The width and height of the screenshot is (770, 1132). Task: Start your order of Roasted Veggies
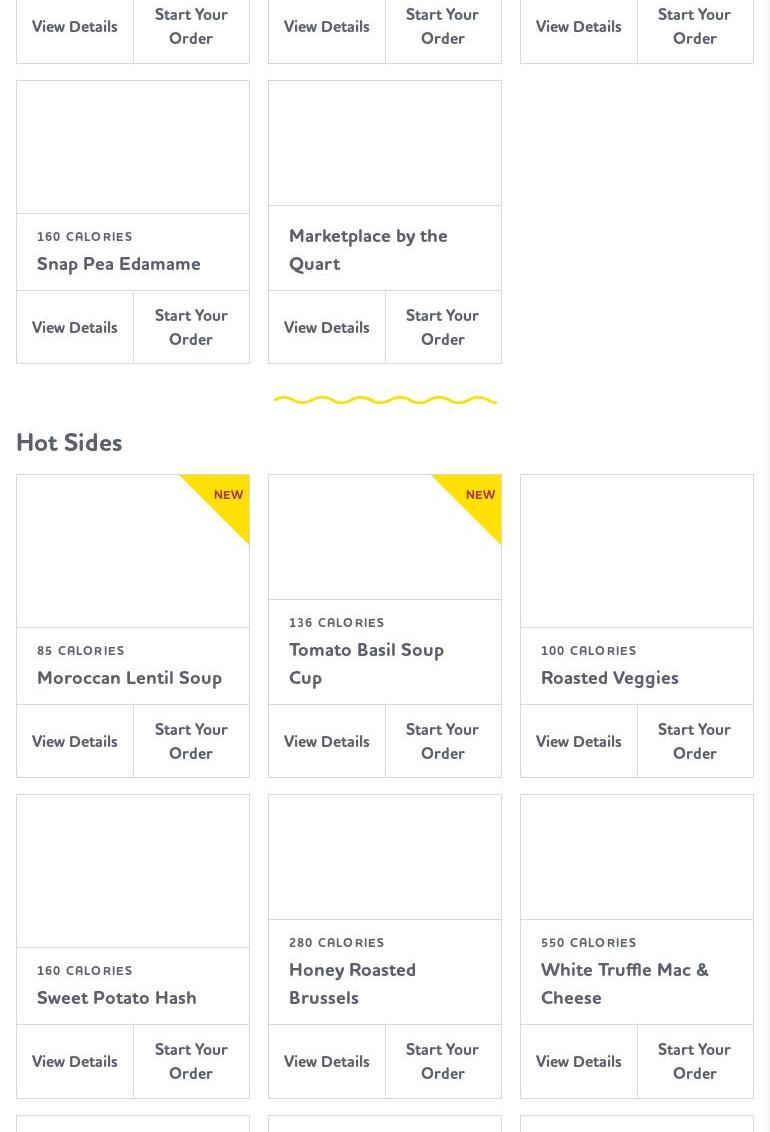(x=695, y=741)
